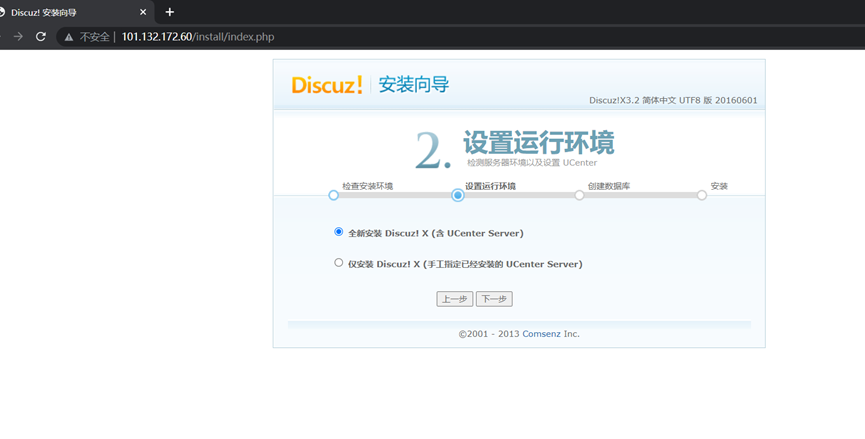Click the 不安全 security warning icon
Screen dimensions: 865x439
[68, 37]
